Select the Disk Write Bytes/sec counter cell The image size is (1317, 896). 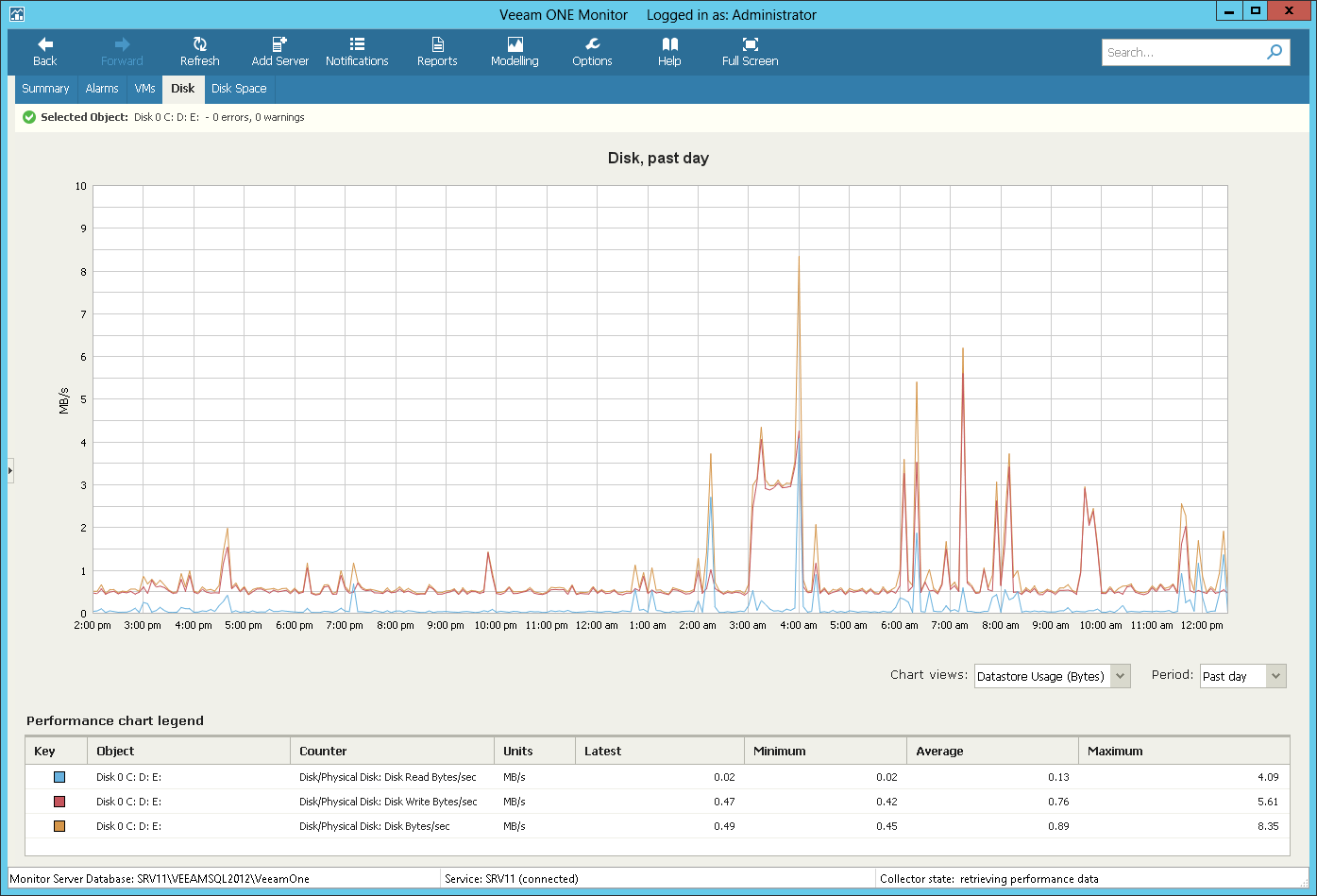(x=388, y=802)
